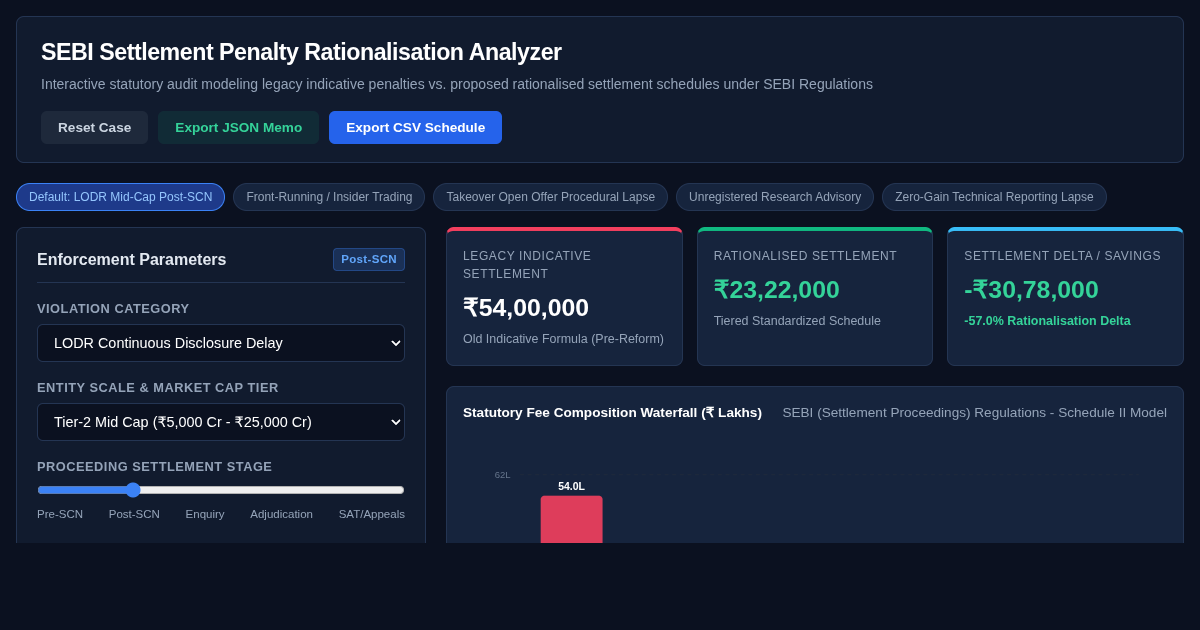
Task: Click the SEBI Settlement Penalty Rationalisation Analyzer title
Action: (301, 52)
